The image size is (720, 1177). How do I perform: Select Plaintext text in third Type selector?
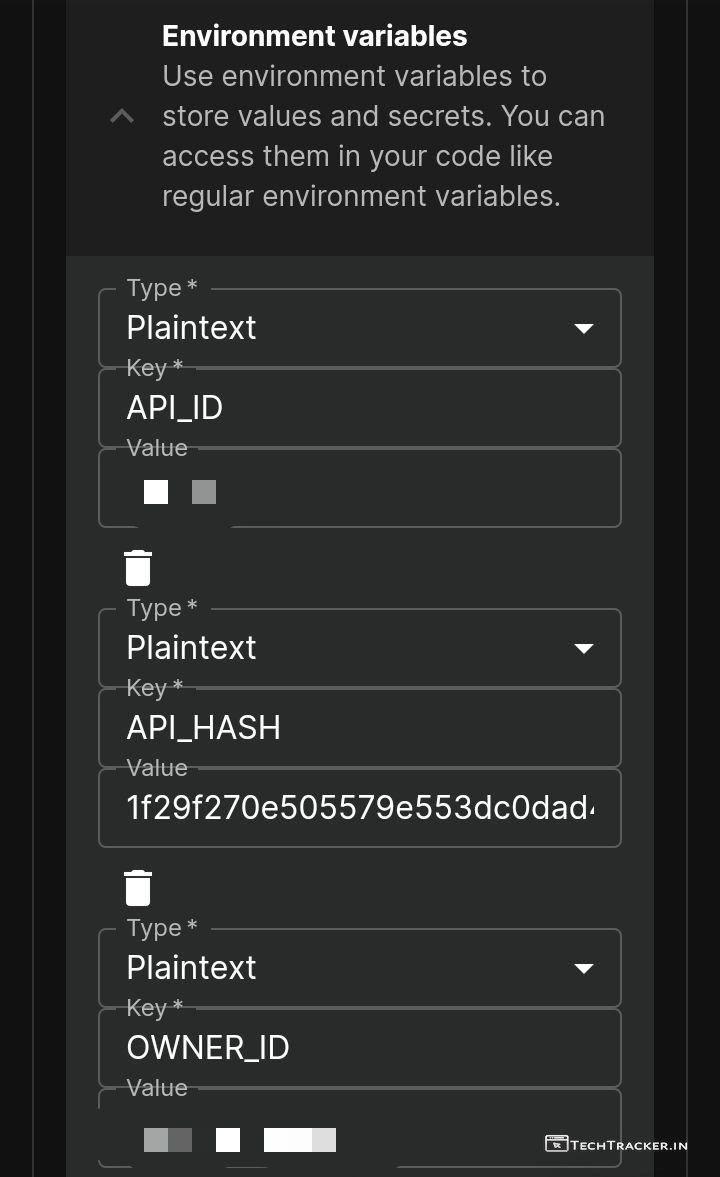pyautogui.click(x=191, y=968)
